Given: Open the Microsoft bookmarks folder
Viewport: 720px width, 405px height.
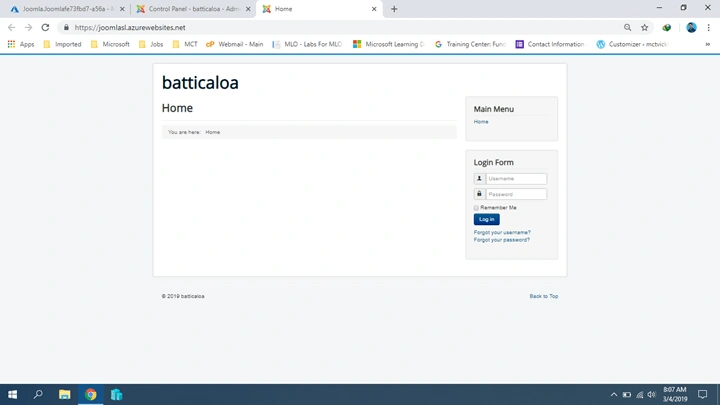Looking at the screenshot, I should click(x=110, y=44).
